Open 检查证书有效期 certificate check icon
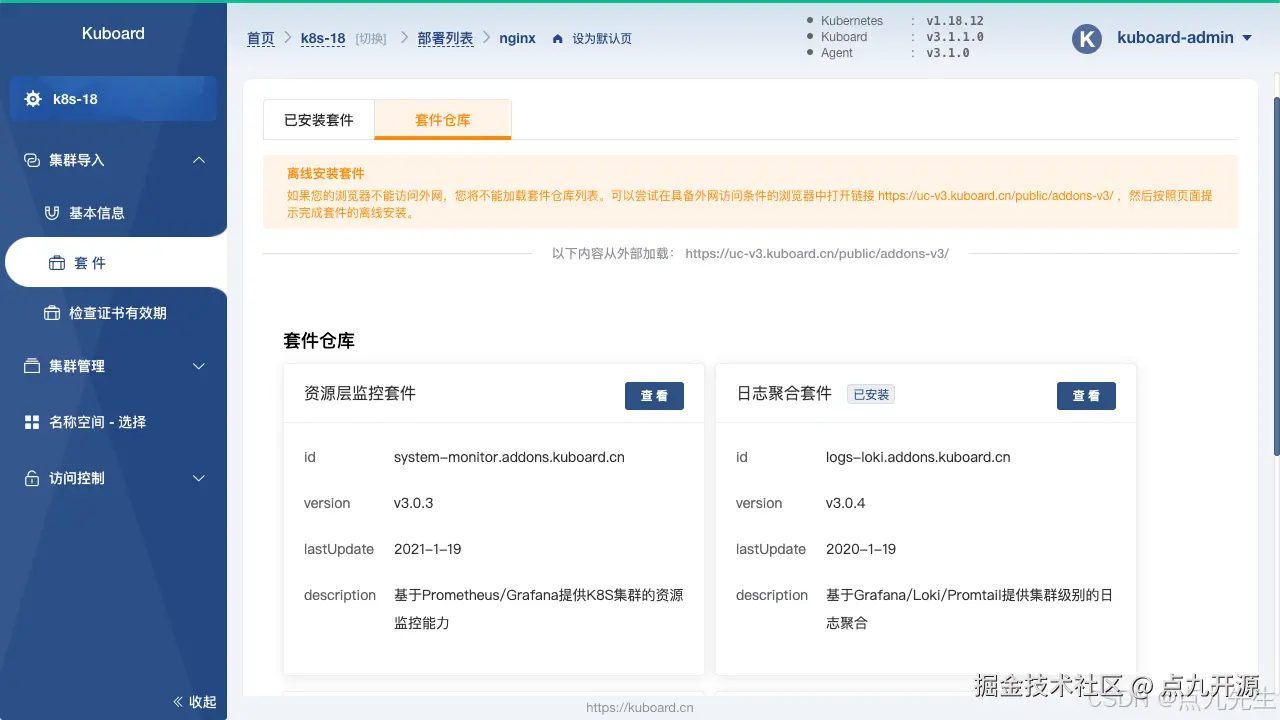 point(51,312)
